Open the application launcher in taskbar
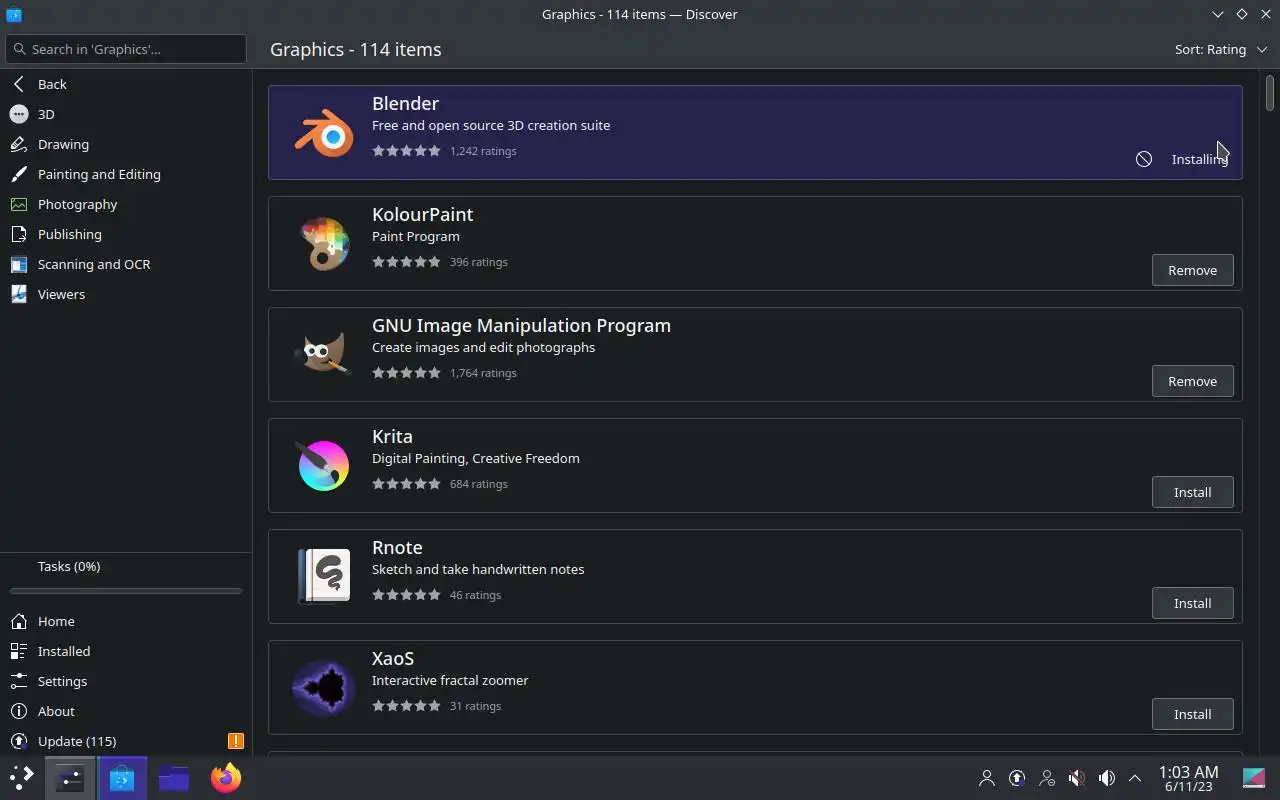1280x800 pixels. coord(22,777)
